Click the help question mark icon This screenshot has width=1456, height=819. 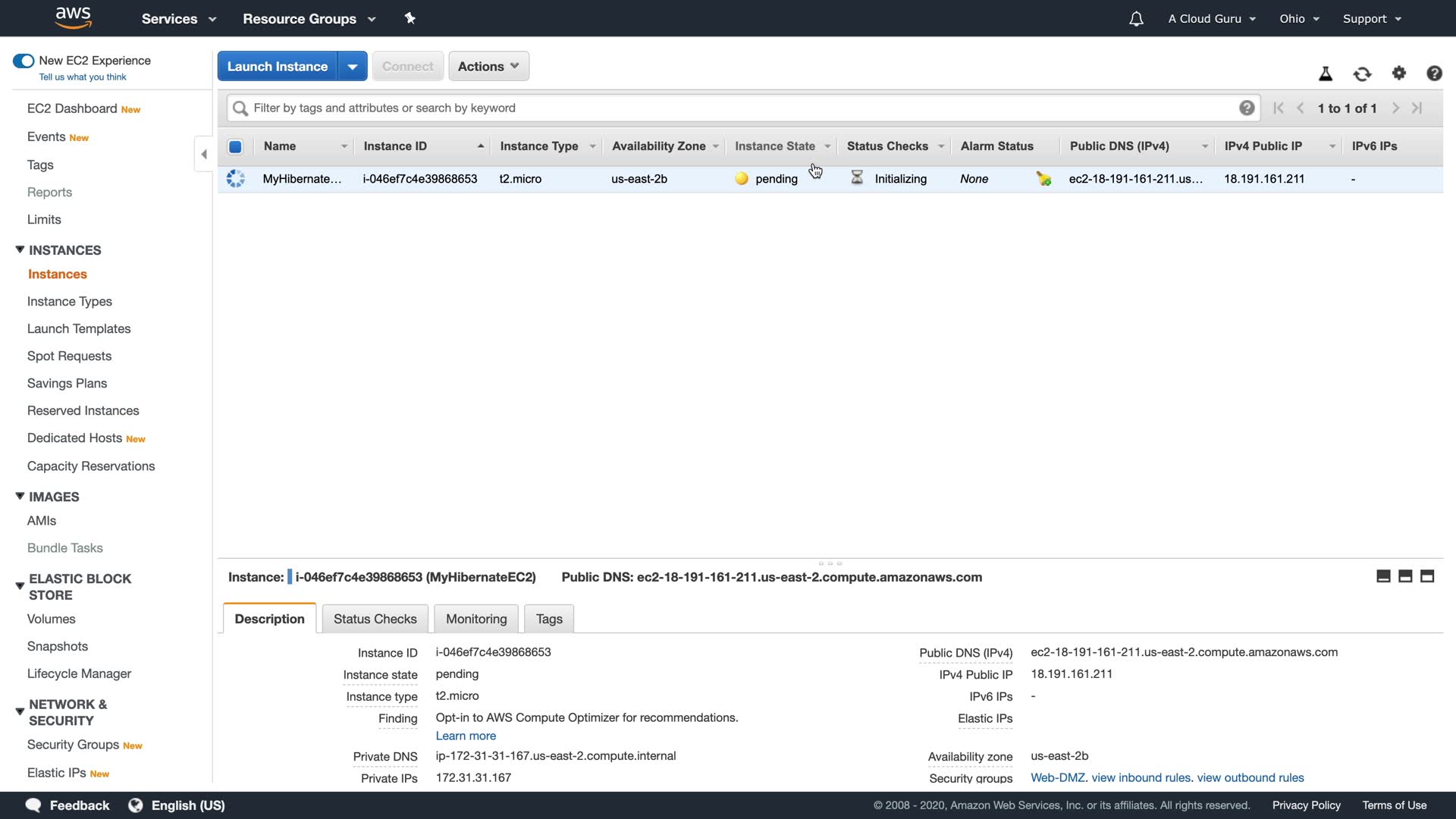tap(1434, 73)
